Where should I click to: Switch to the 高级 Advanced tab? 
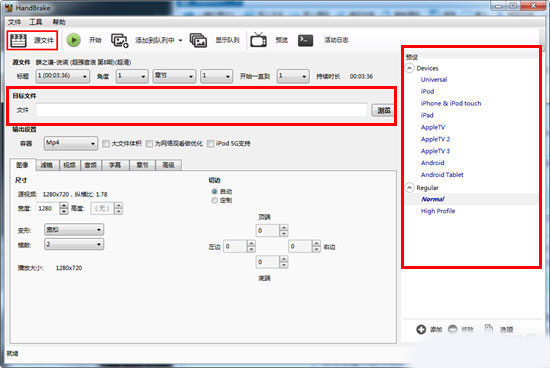point(168,165)
